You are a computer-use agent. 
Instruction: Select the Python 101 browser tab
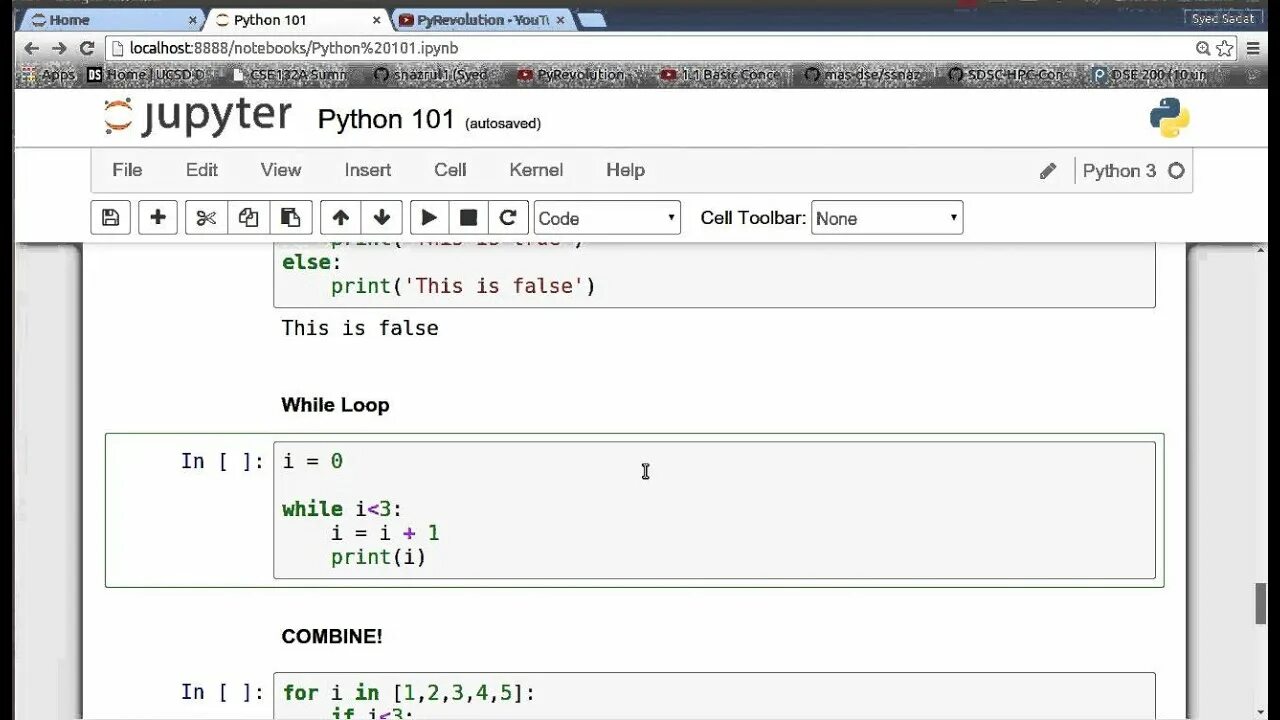pyautogui.click(x=296, y=20)
